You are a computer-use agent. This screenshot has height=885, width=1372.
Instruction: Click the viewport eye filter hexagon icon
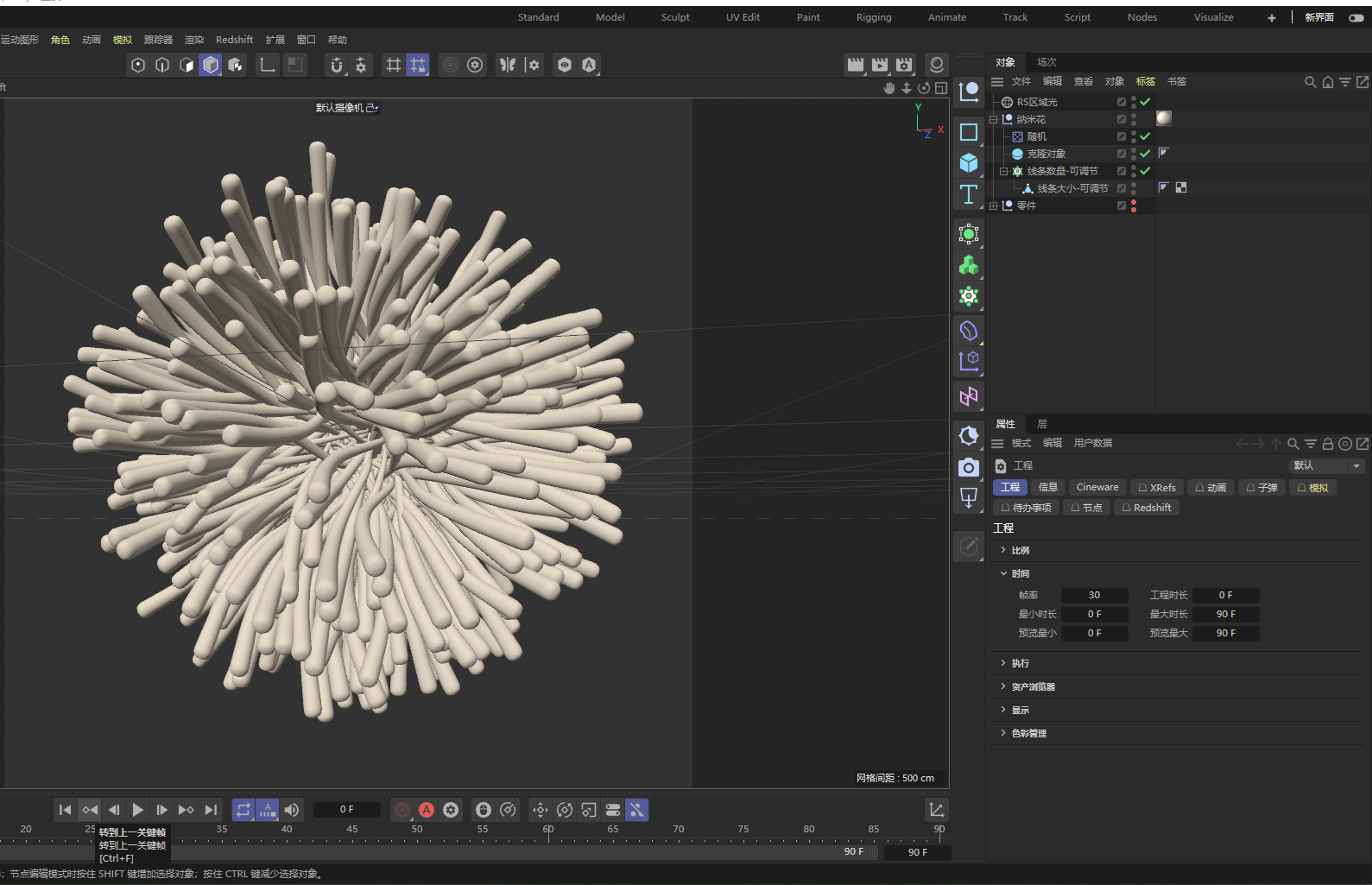click(565, 65)
